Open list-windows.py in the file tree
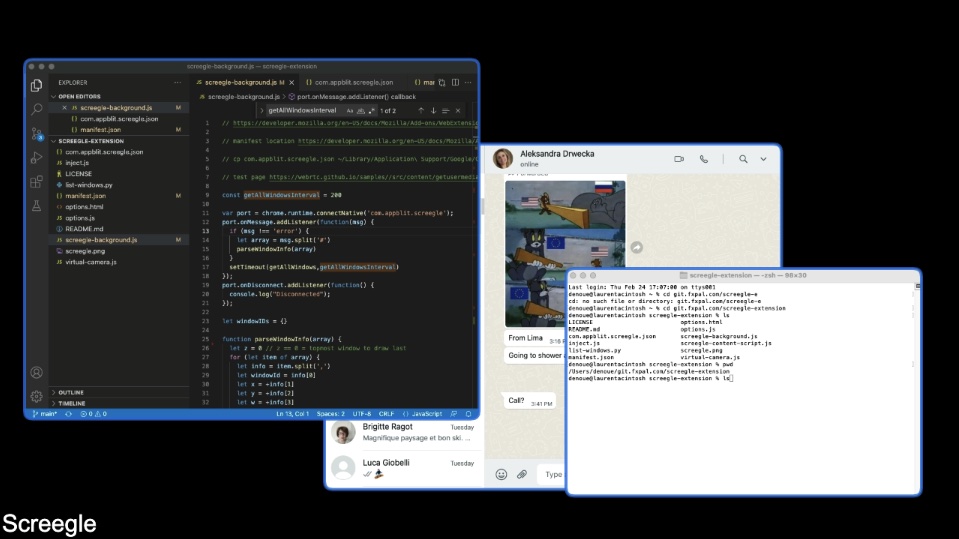The width and height of the screenshot is (959, 539). coord(89,185)
